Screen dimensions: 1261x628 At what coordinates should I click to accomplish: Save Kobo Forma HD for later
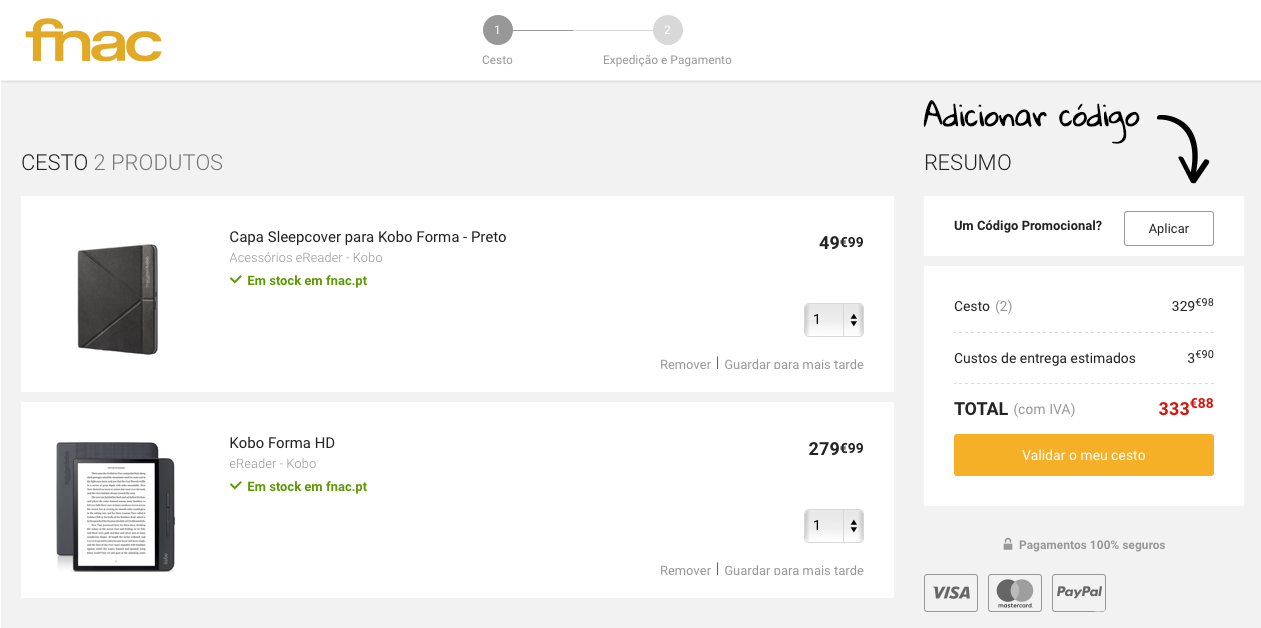coord(794,570)
